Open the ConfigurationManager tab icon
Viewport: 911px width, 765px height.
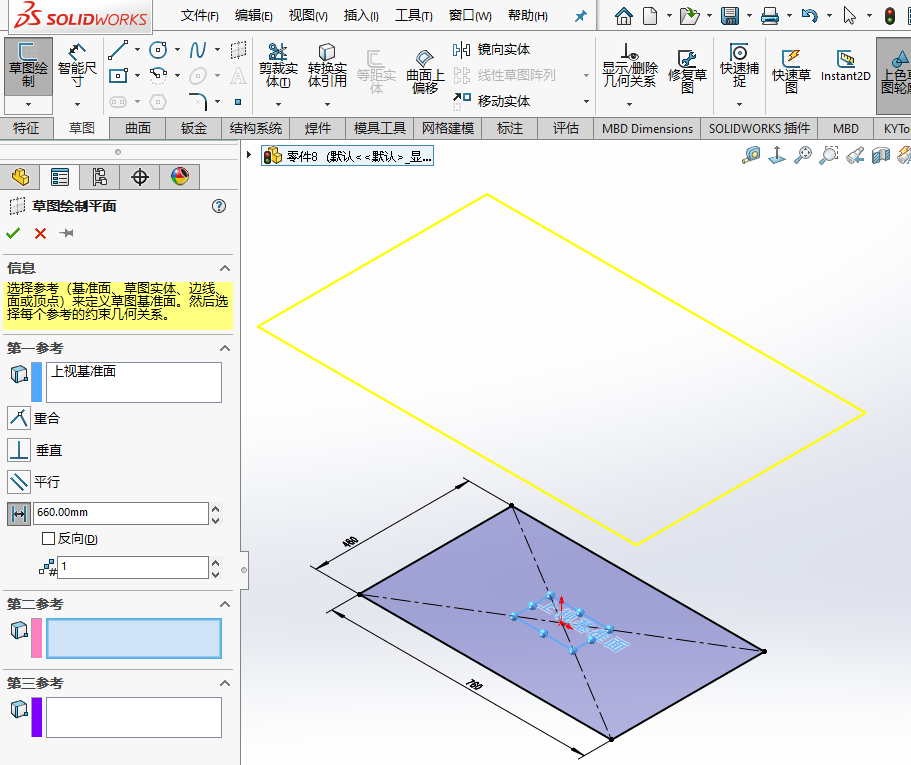click(99, 177)
